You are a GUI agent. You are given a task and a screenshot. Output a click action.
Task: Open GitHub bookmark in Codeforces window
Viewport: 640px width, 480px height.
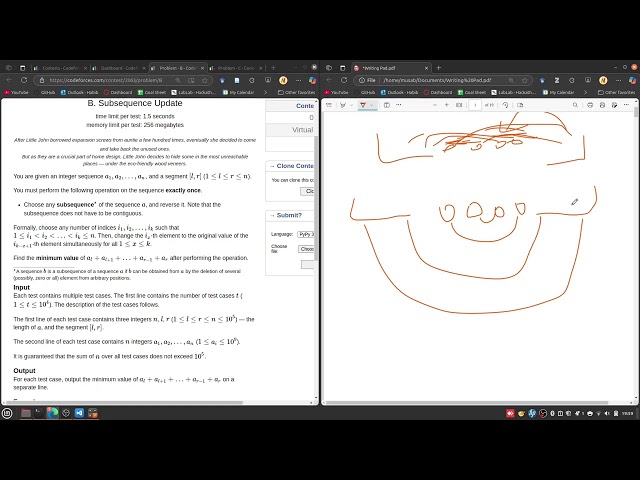click(44, 93)
